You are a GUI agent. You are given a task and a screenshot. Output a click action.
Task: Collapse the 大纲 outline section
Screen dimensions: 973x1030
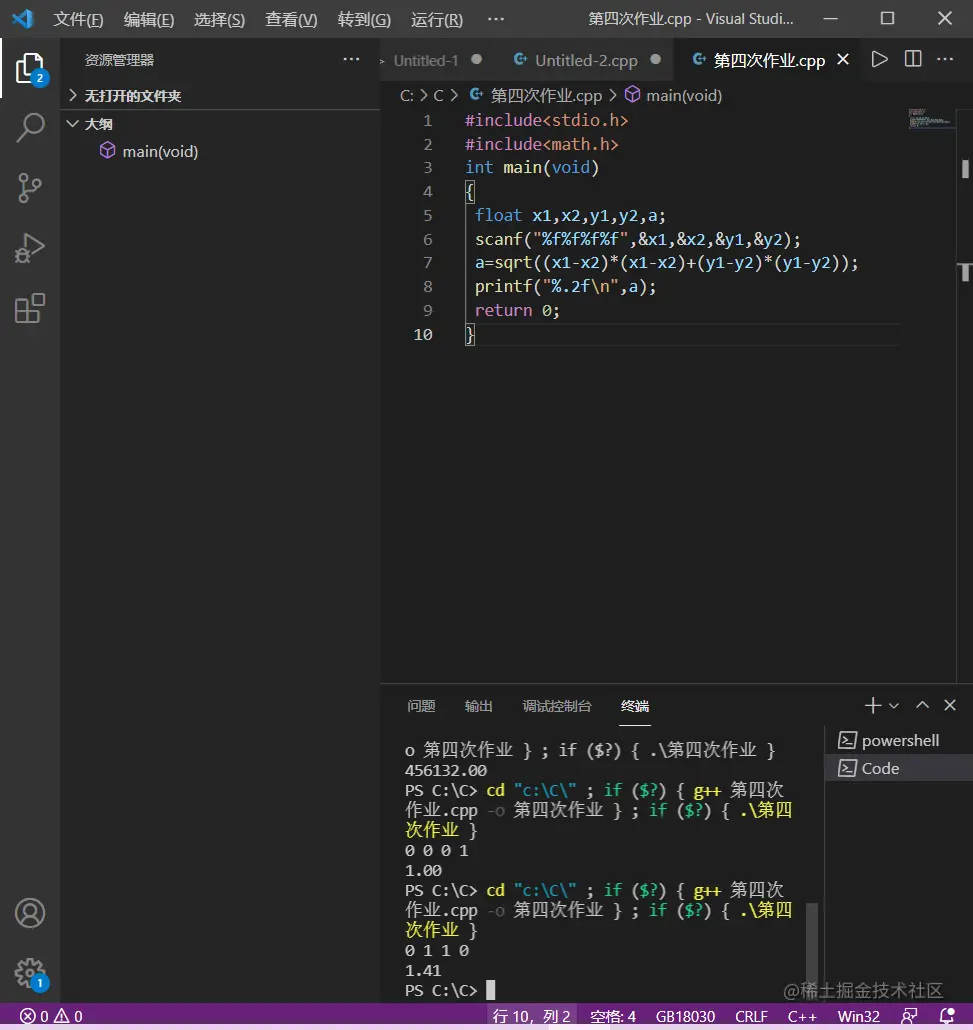(x=98, y=124)
